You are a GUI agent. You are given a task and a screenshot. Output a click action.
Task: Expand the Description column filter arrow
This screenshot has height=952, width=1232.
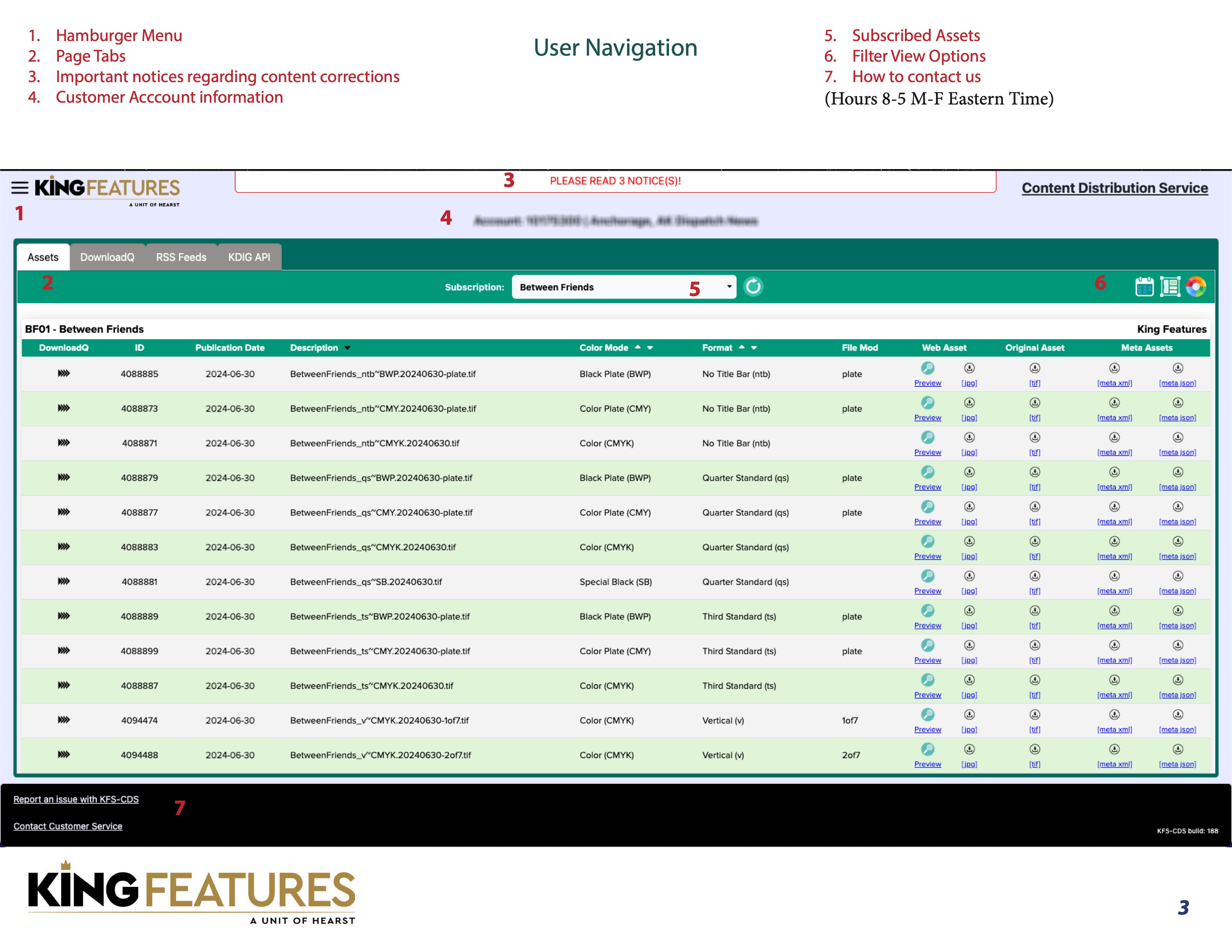[348, 348]
